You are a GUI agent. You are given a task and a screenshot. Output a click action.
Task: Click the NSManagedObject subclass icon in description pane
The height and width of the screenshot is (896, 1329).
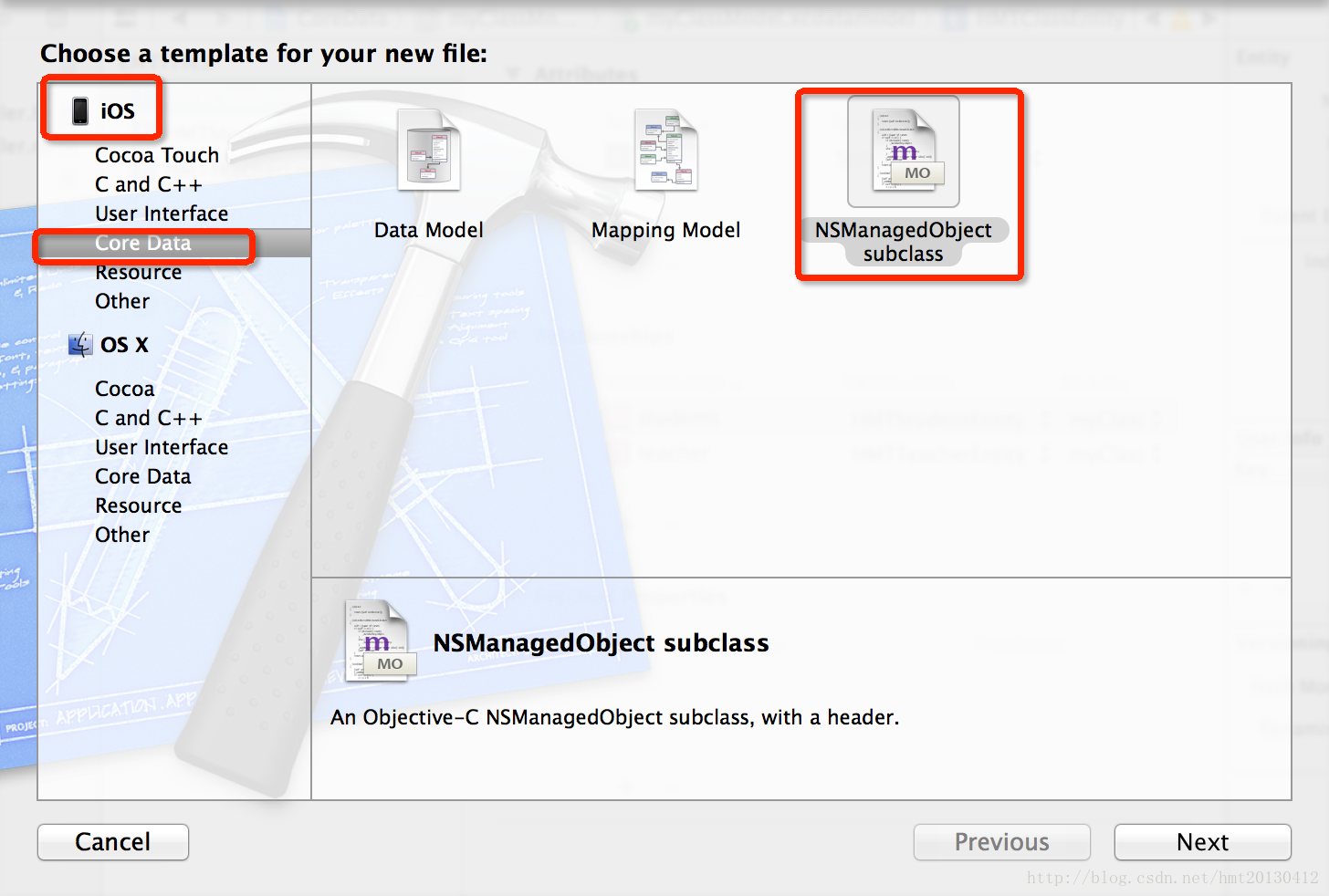click(x=381, y=641)
